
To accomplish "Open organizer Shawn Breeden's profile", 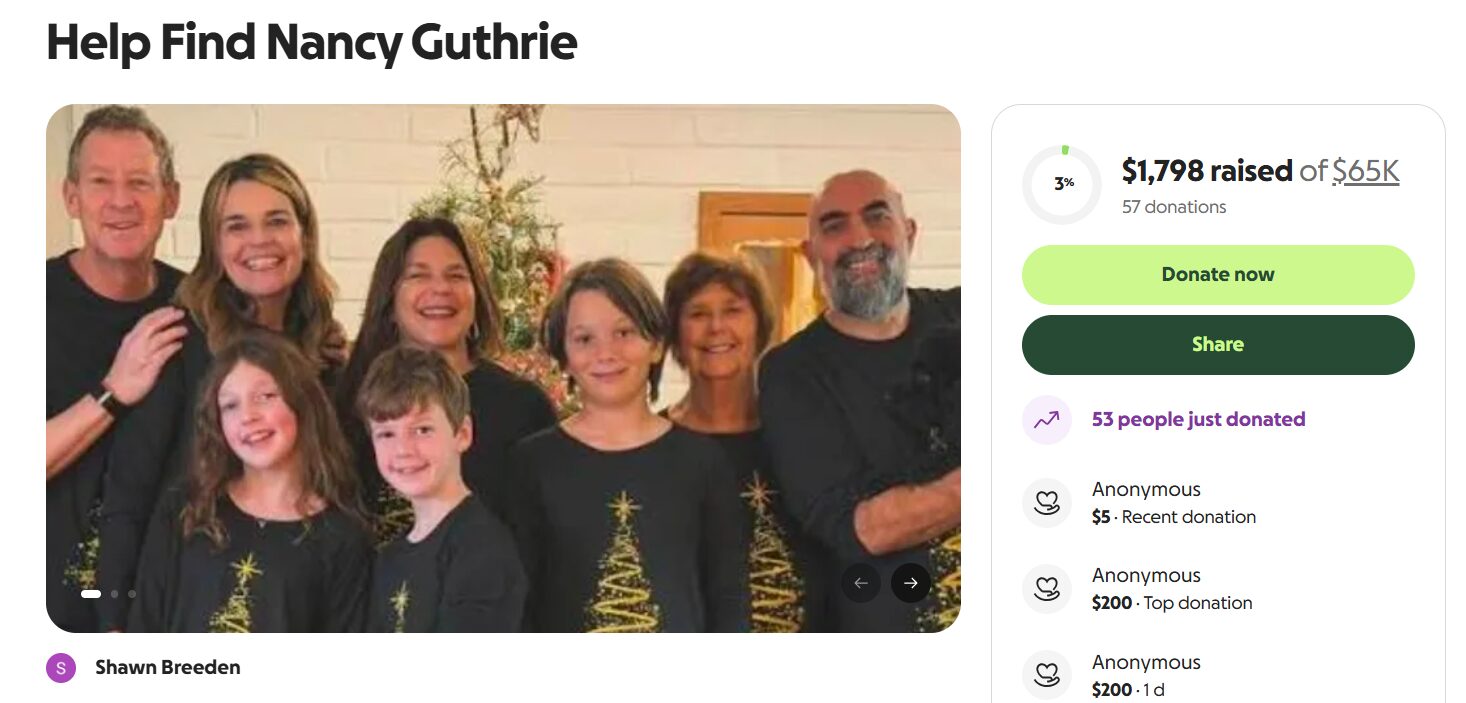I will tap(168, 667).
